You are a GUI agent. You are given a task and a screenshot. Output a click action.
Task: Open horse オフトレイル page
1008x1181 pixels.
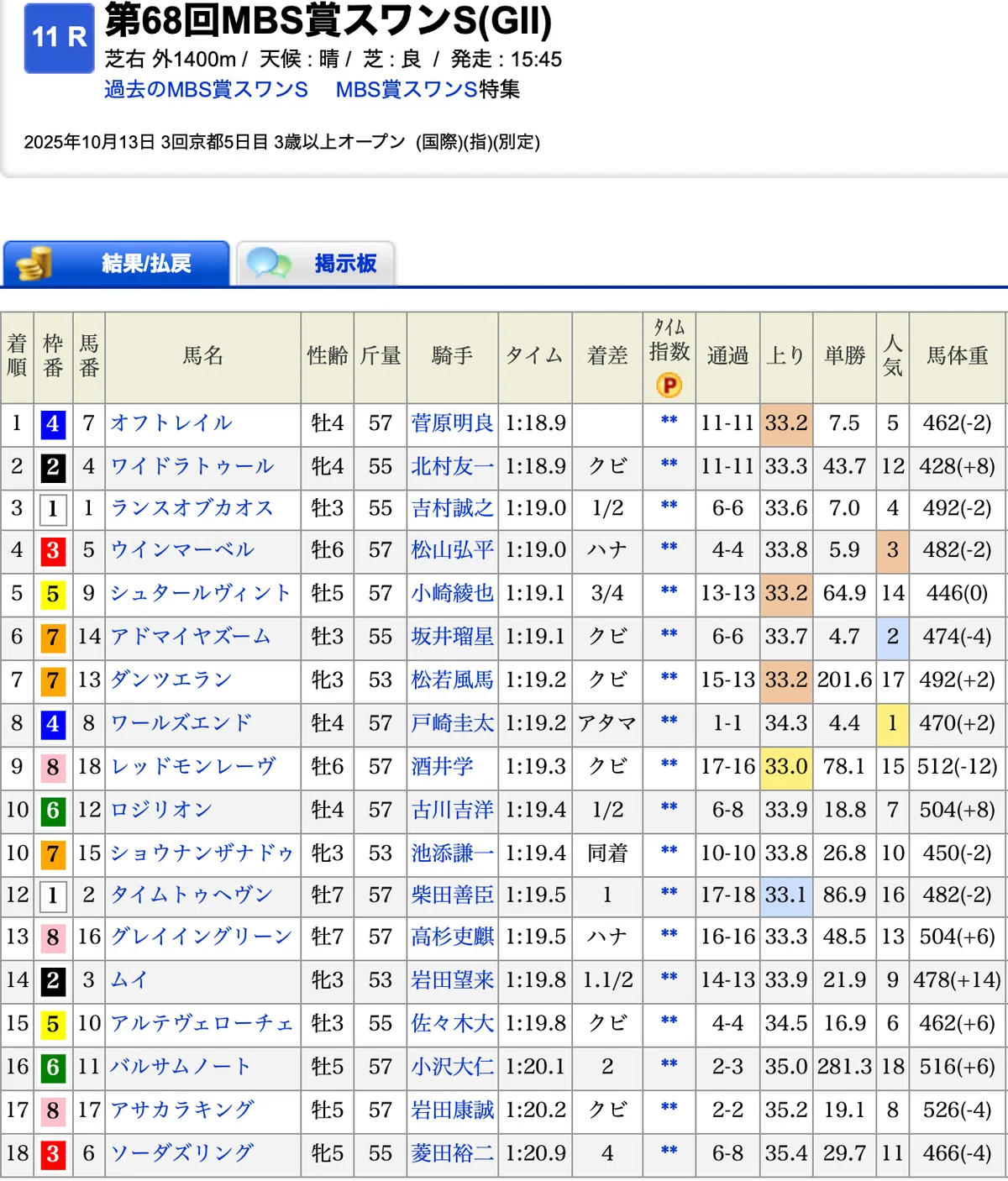tap(171, 423)
